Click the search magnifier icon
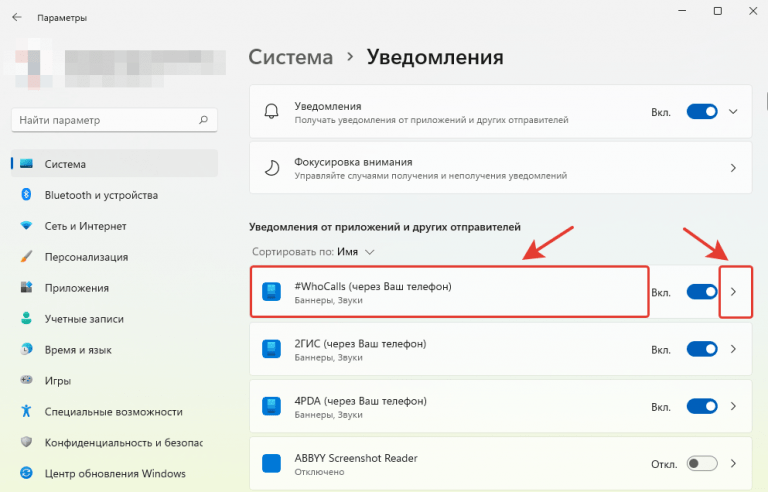Screen dimensions: 768x492 203,120
